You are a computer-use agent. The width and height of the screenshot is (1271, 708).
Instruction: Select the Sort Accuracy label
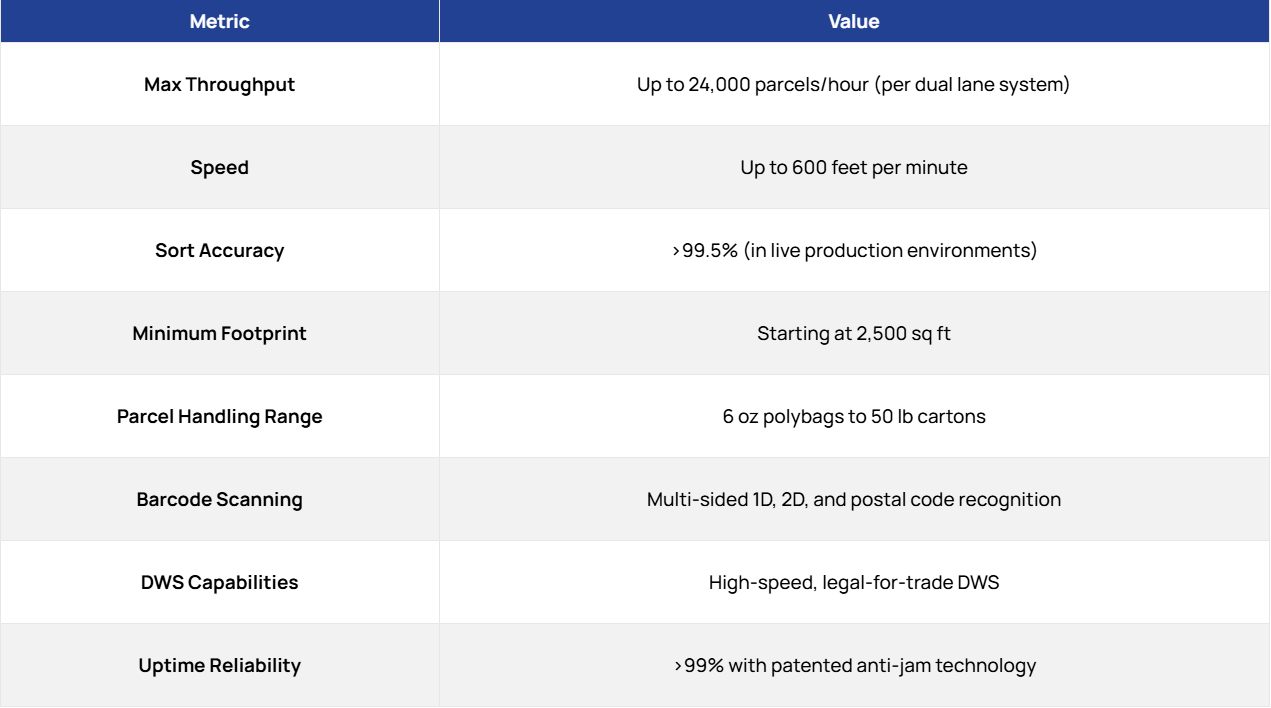pyautogui.click(x=219, y=251)
